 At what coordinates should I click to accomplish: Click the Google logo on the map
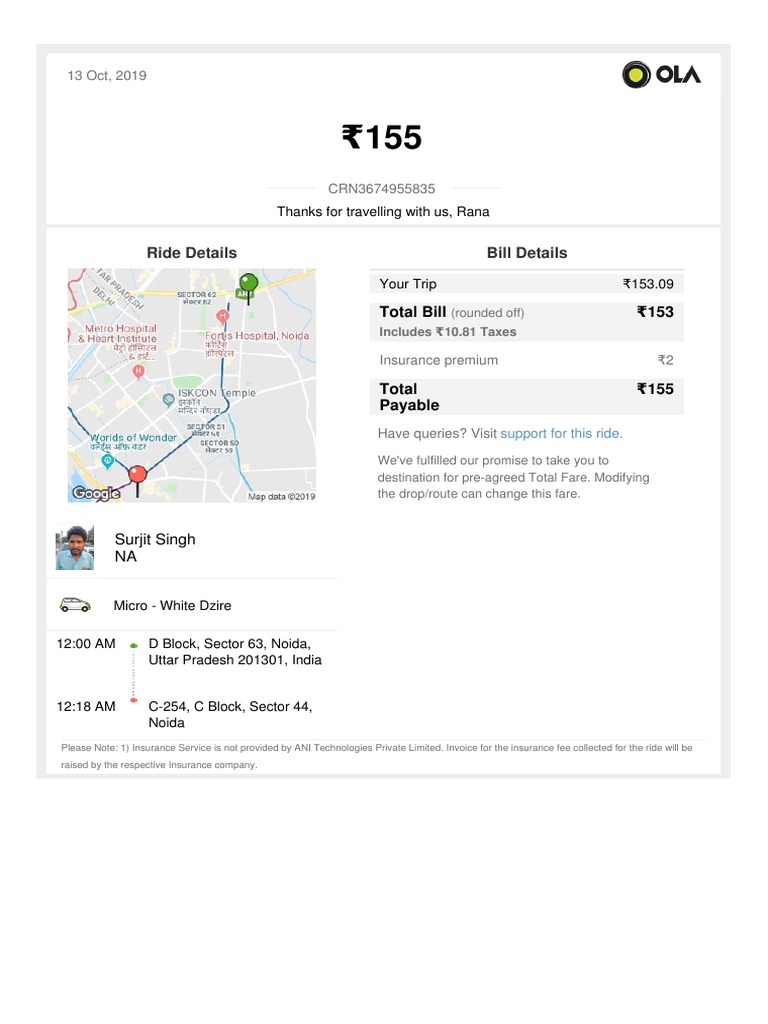pos(96,493)
